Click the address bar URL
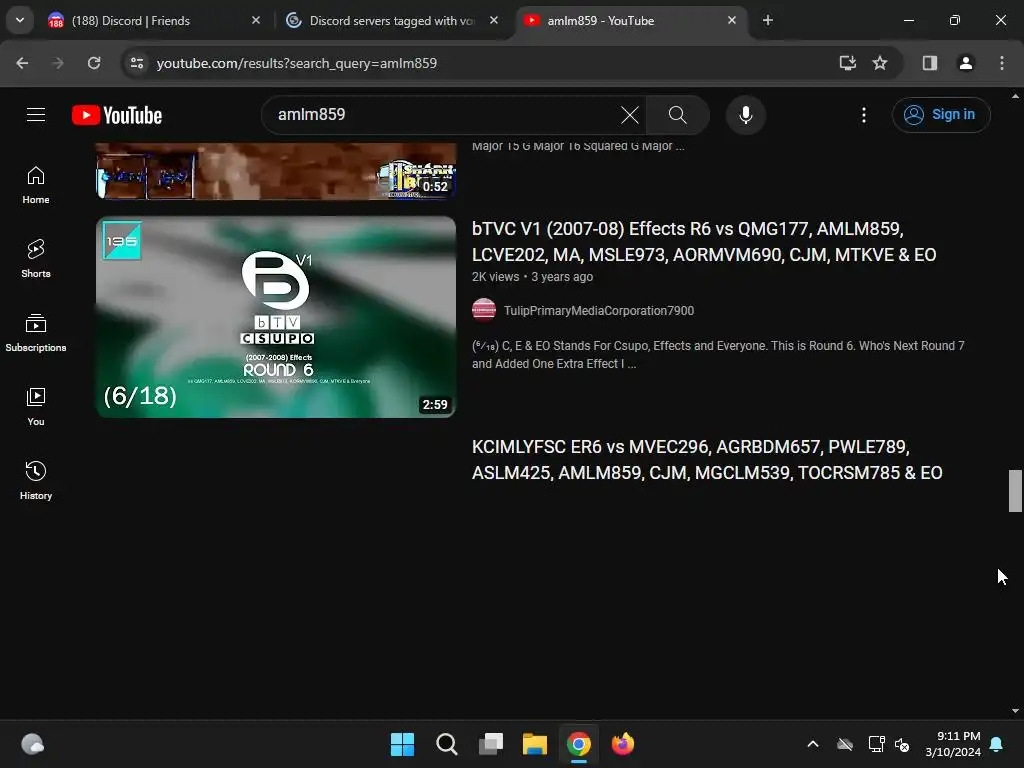 tap(296, 63)
